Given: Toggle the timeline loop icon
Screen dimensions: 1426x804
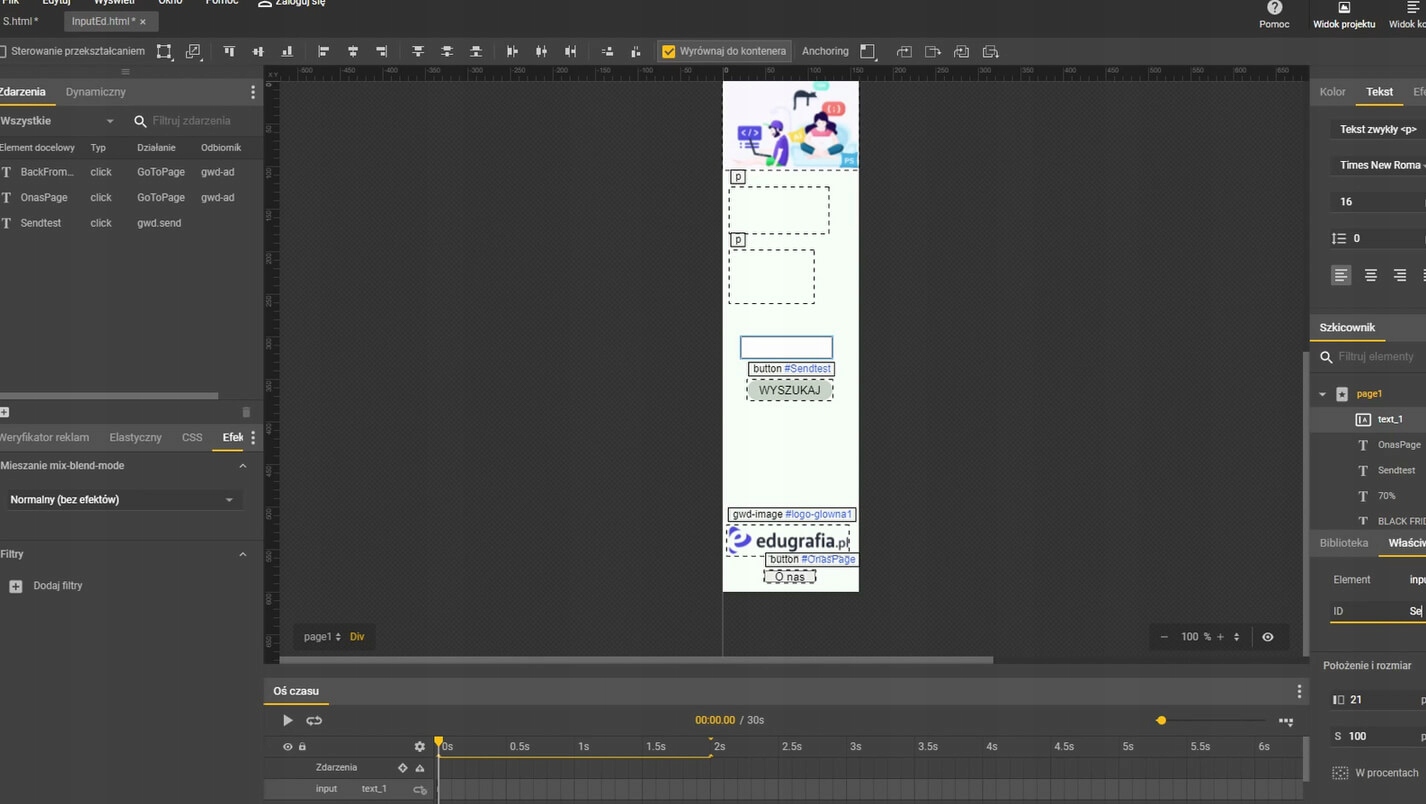Looking at the screenshot, I should click(314, 720).
